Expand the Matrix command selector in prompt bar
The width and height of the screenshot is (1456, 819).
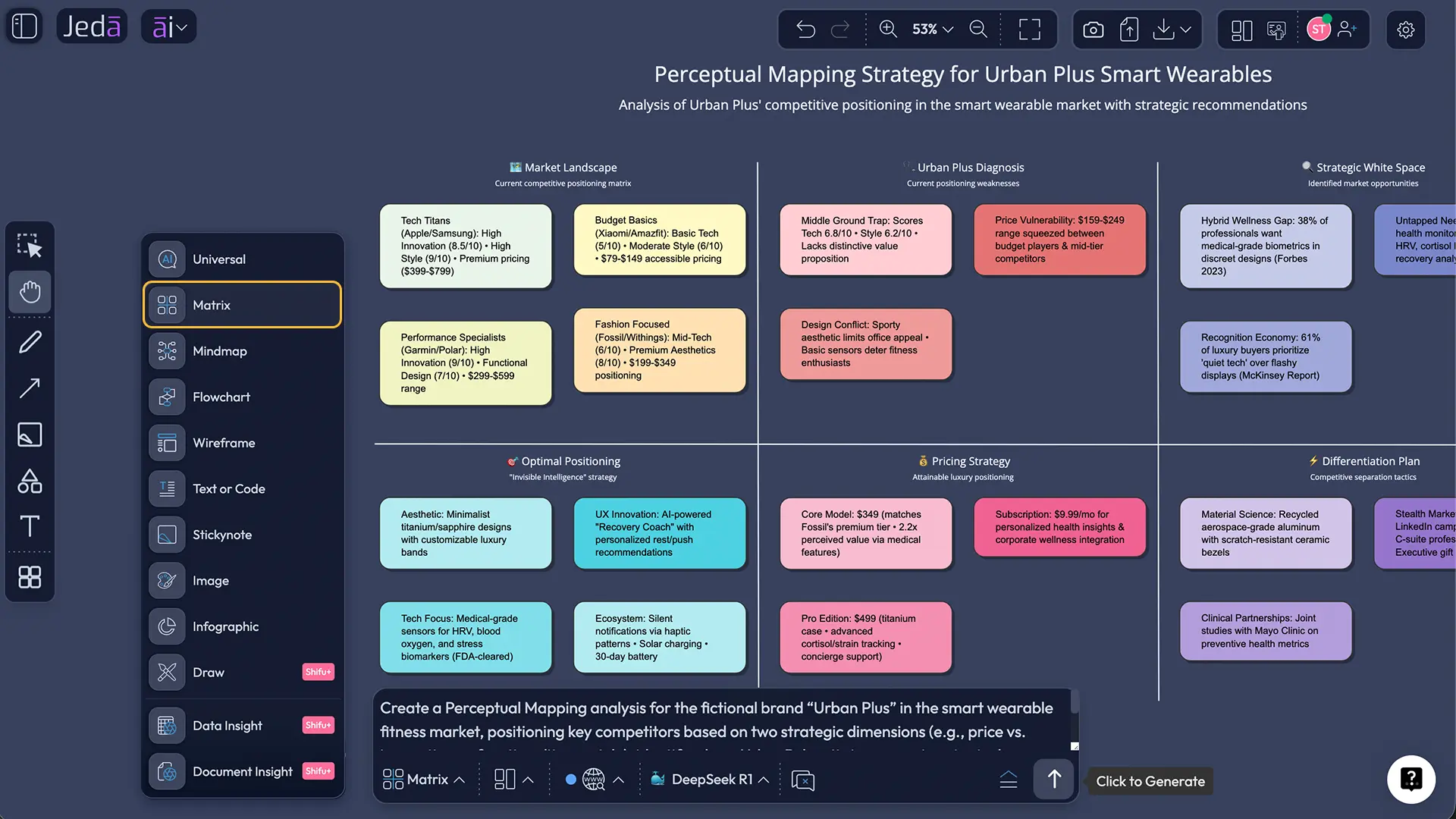pyautogui.click(x=424, y=780)
